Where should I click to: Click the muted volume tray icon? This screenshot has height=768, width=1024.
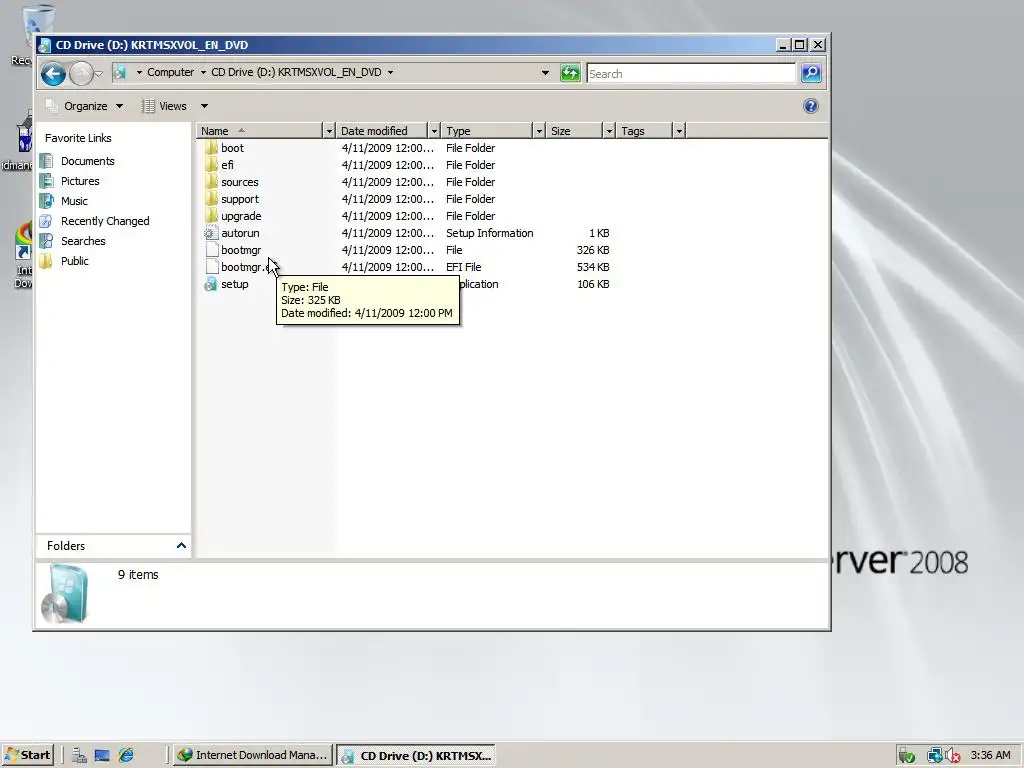pos(953,756)
